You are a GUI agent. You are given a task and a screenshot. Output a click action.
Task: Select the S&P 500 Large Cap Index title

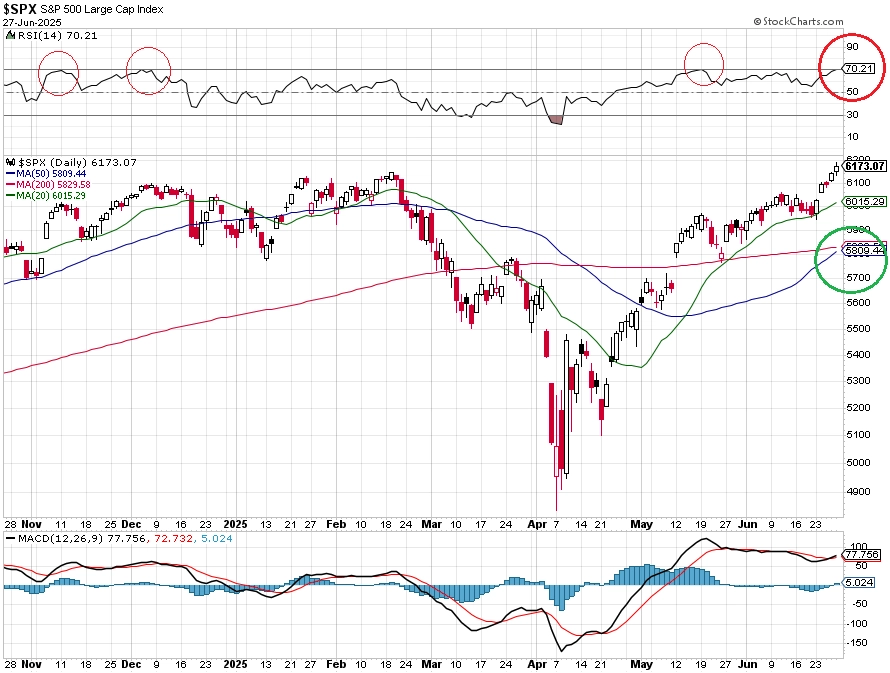coord(102,10)
